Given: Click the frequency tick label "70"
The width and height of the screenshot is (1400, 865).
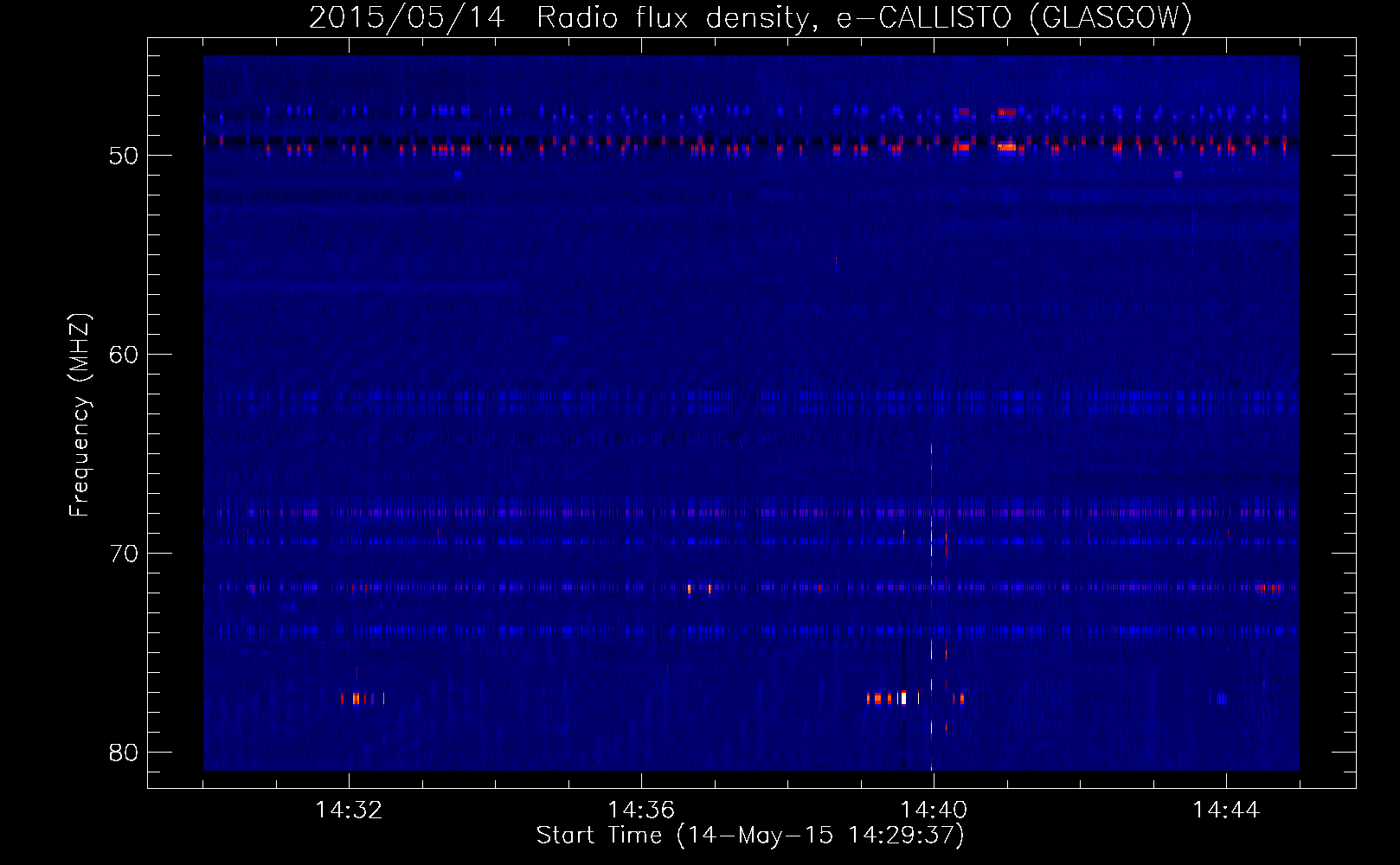Looking at the screenshot, I should pyautogui.click(x=125, y=554).
